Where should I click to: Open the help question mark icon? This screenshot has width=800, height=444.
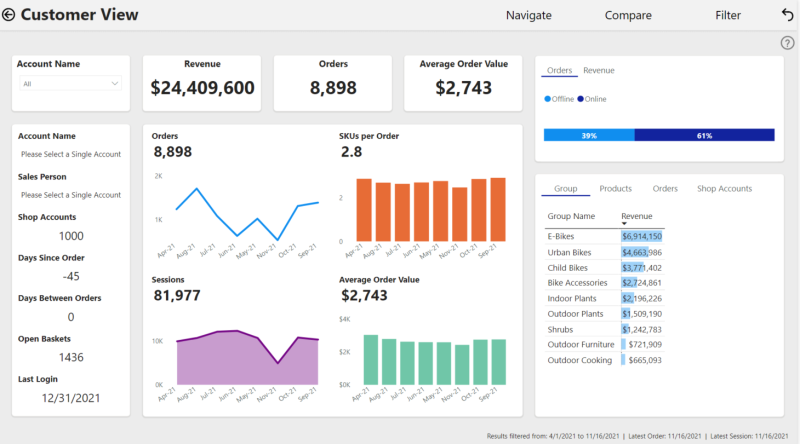pos(787,43)
